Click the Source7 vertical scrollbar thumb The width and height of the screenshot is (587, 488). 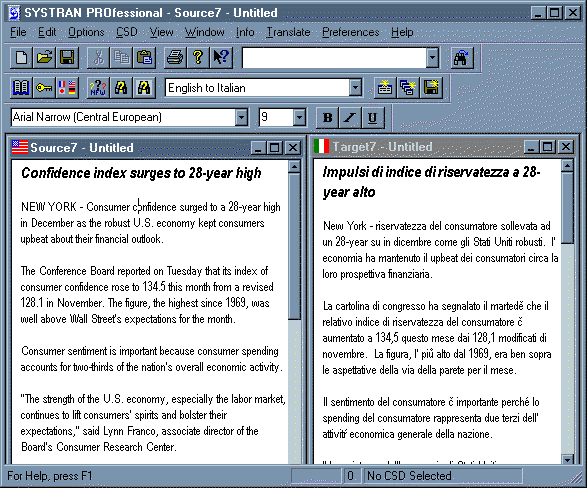click(294, 246)
